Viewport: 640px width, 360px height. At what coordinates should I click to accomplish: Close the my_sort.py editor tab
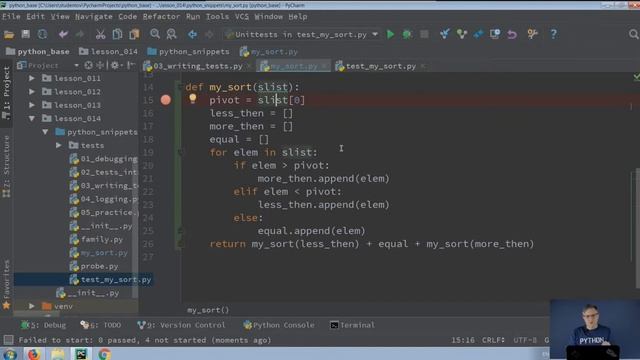(324, 66)
